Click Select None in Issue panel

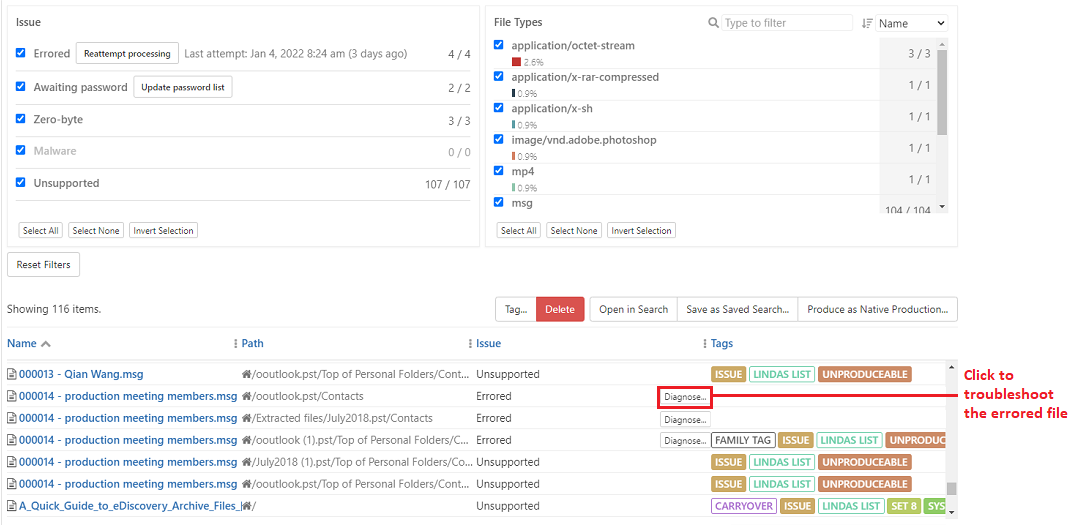coord(96,231)
